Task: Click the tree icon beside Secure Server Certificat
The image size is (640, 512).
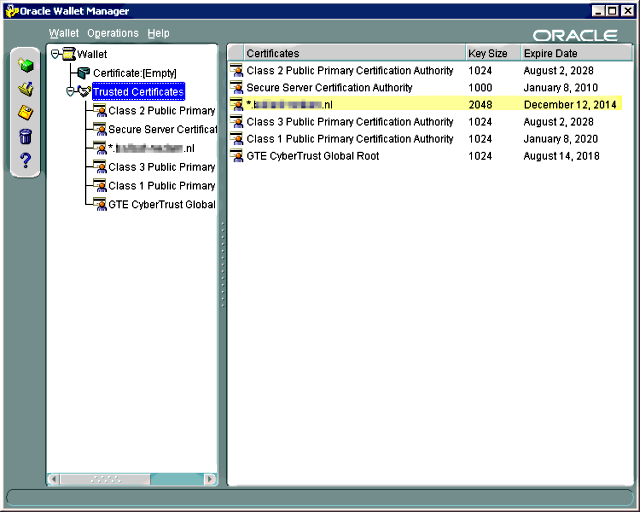Action: (x=100, y=129)
